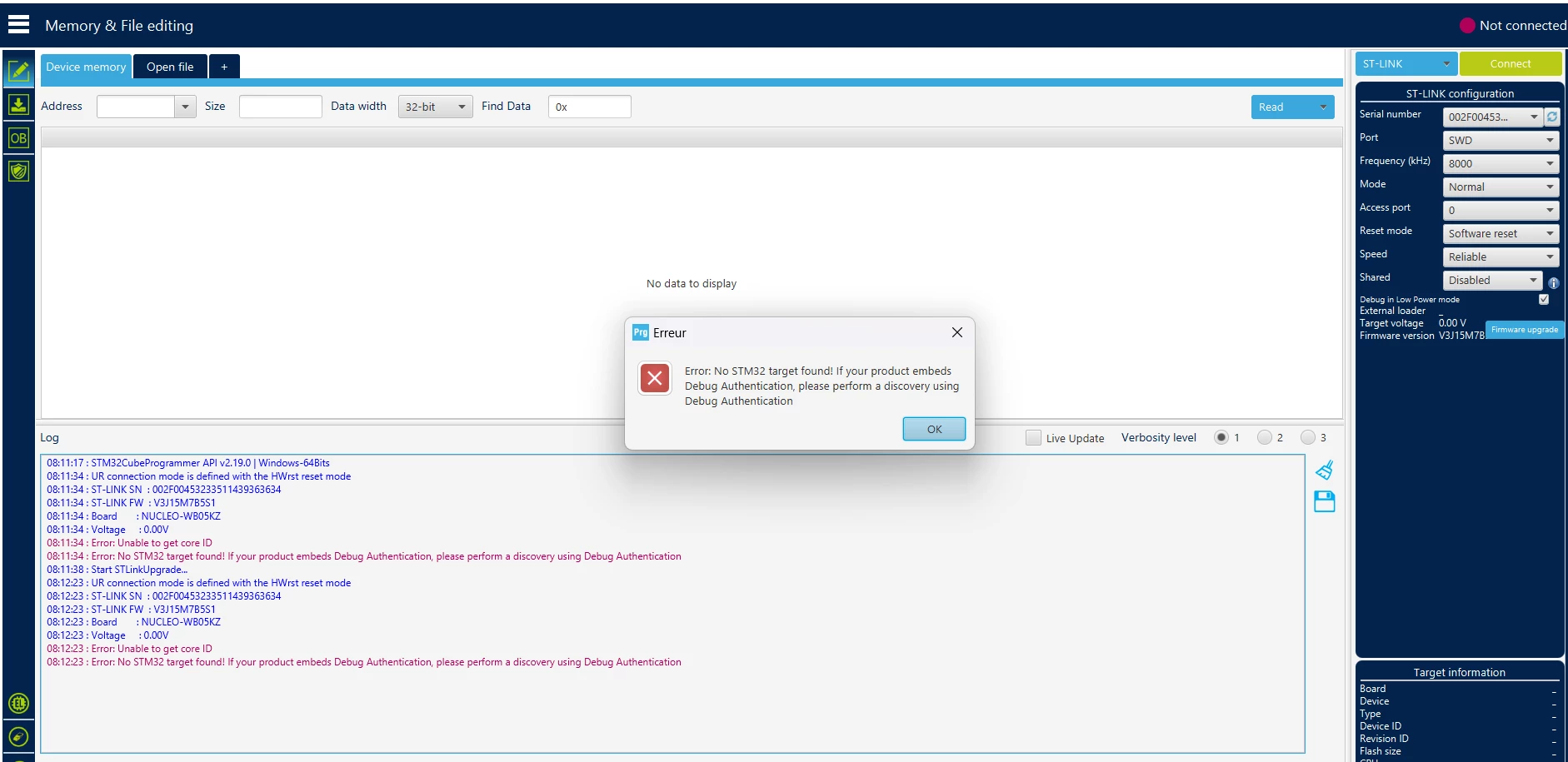This screenshot has height=762, width=1568.
Task: Select verbosity level 2 radio button
Action: coord(1265,437)
